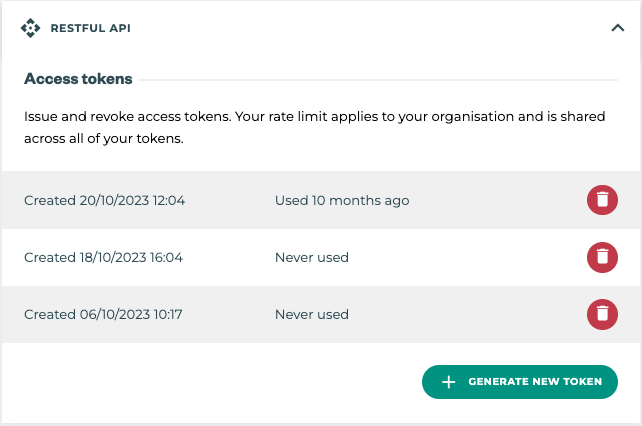Revoke the token created 20/10/2023 12:04
Screen dimensions: 642x426
coord(601,200)
